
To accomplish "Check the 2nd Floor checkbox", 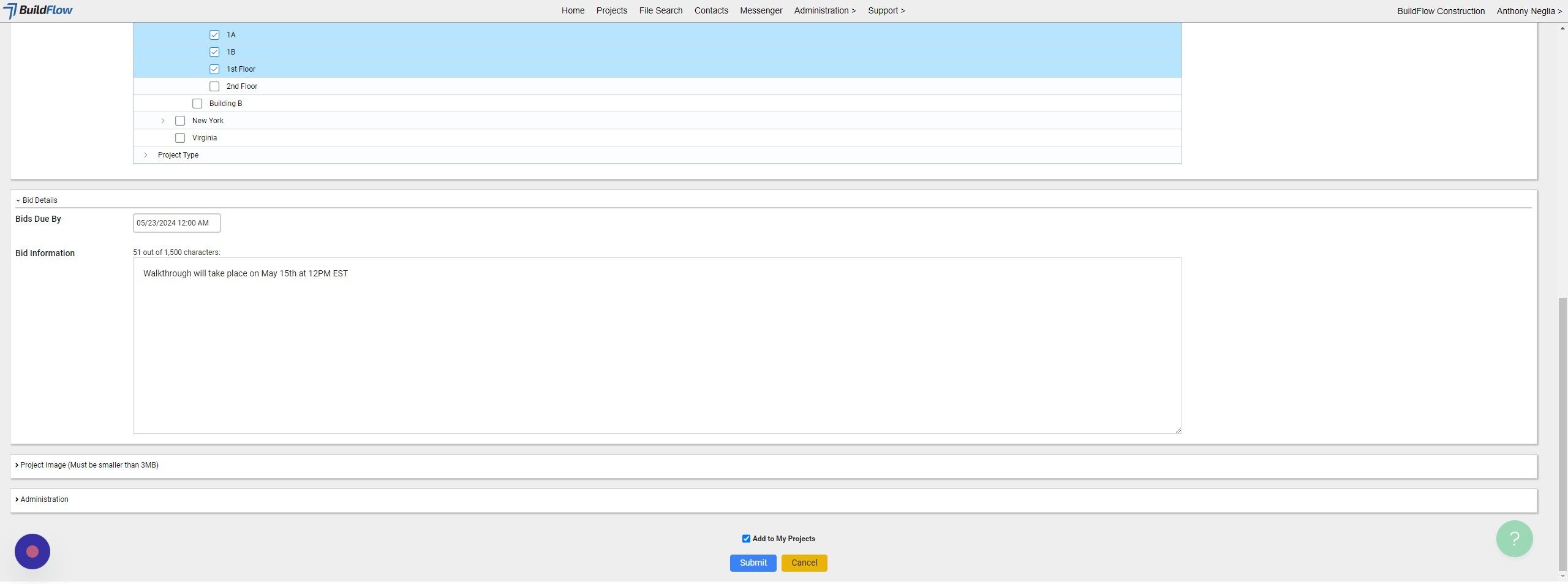I will pyautogui.click(x=214, y=86).
